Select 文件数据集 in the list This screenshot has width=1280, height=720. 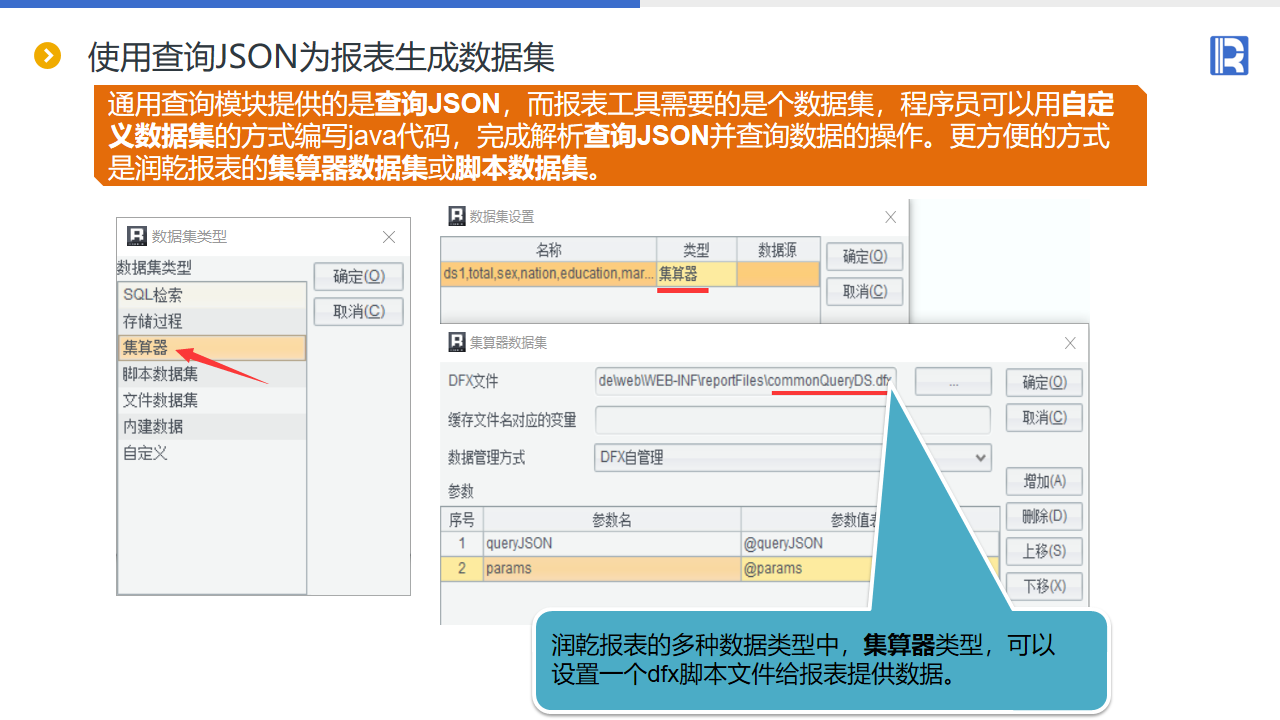211,400
